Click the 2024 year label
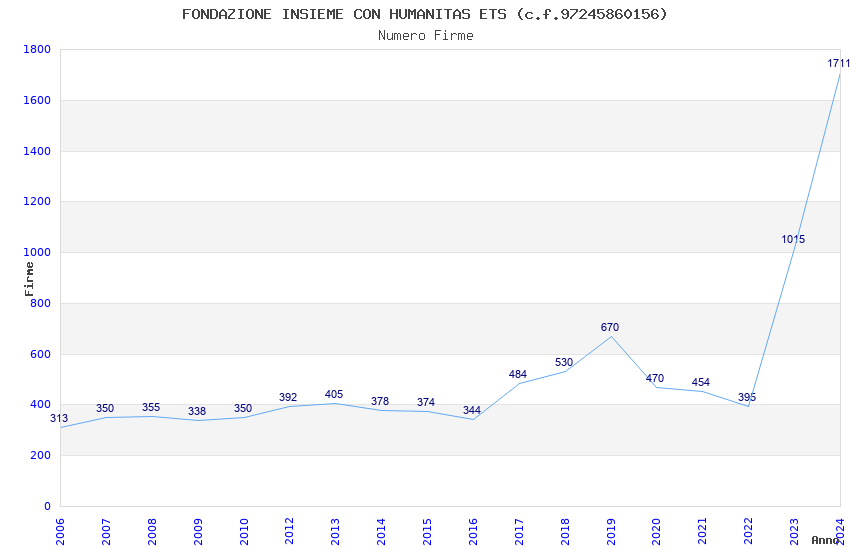Screen dimensions: 850x550 point(840,532)
